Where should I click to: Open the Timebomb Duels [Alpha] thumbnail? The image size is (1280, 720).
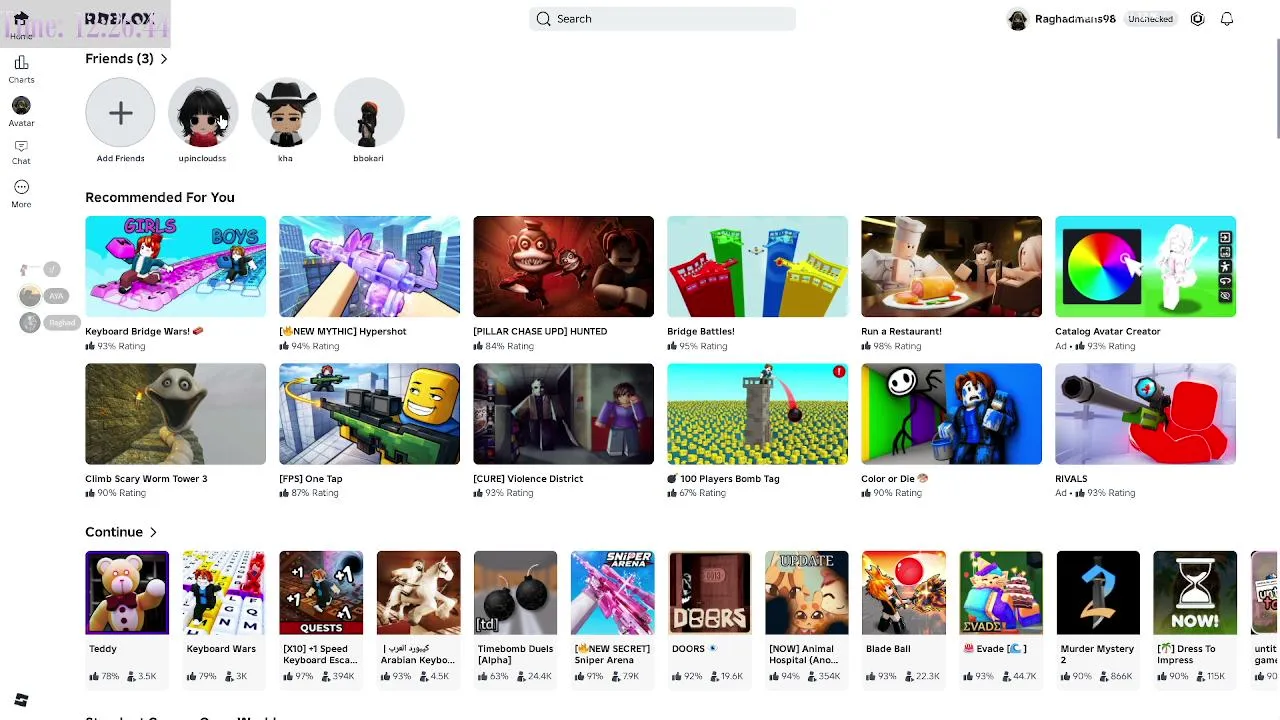coord(515,593)
